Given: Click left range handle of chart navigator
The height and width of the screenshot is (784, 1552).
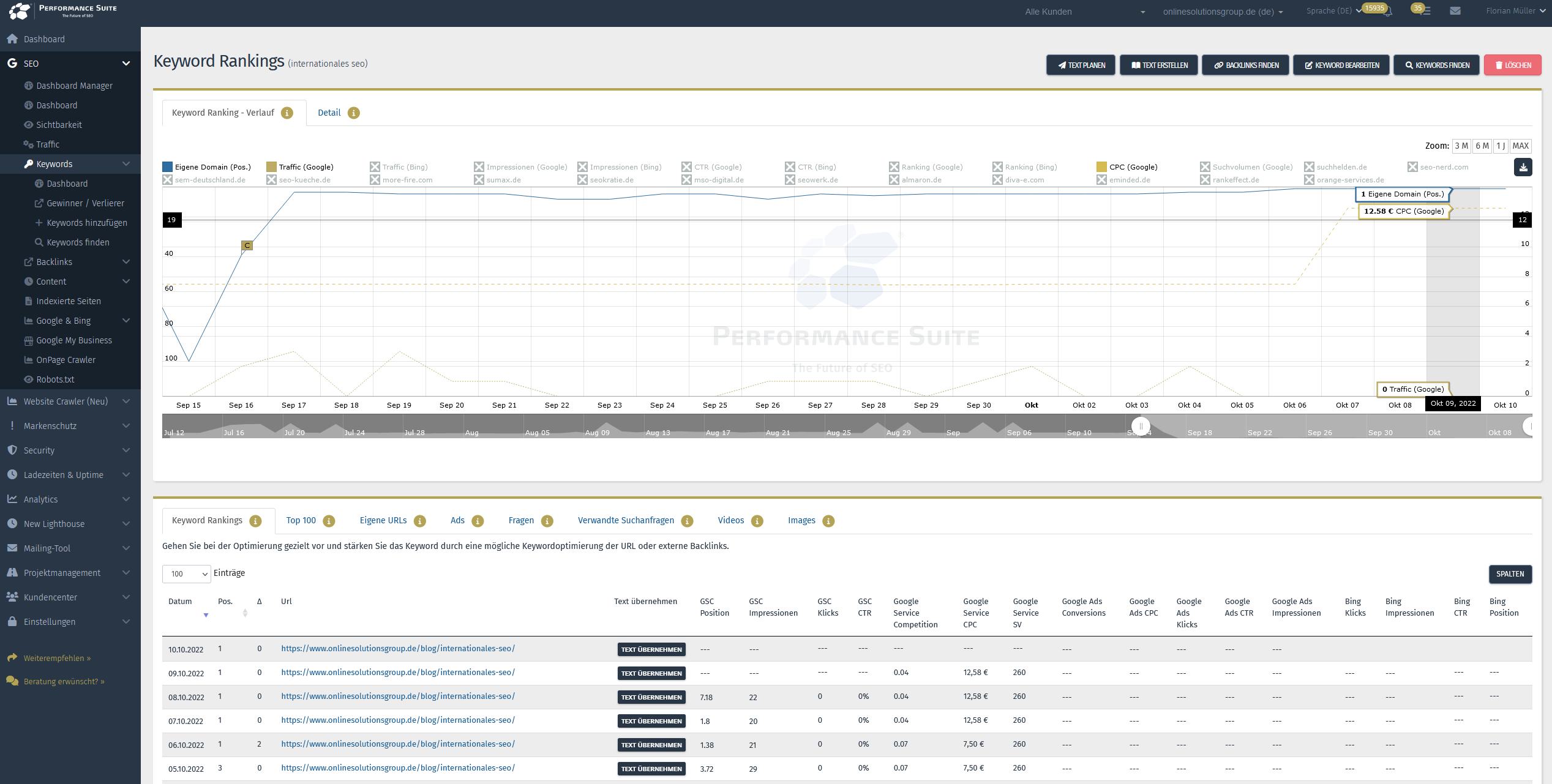Looking at the screenshot, I should 1141,427.
